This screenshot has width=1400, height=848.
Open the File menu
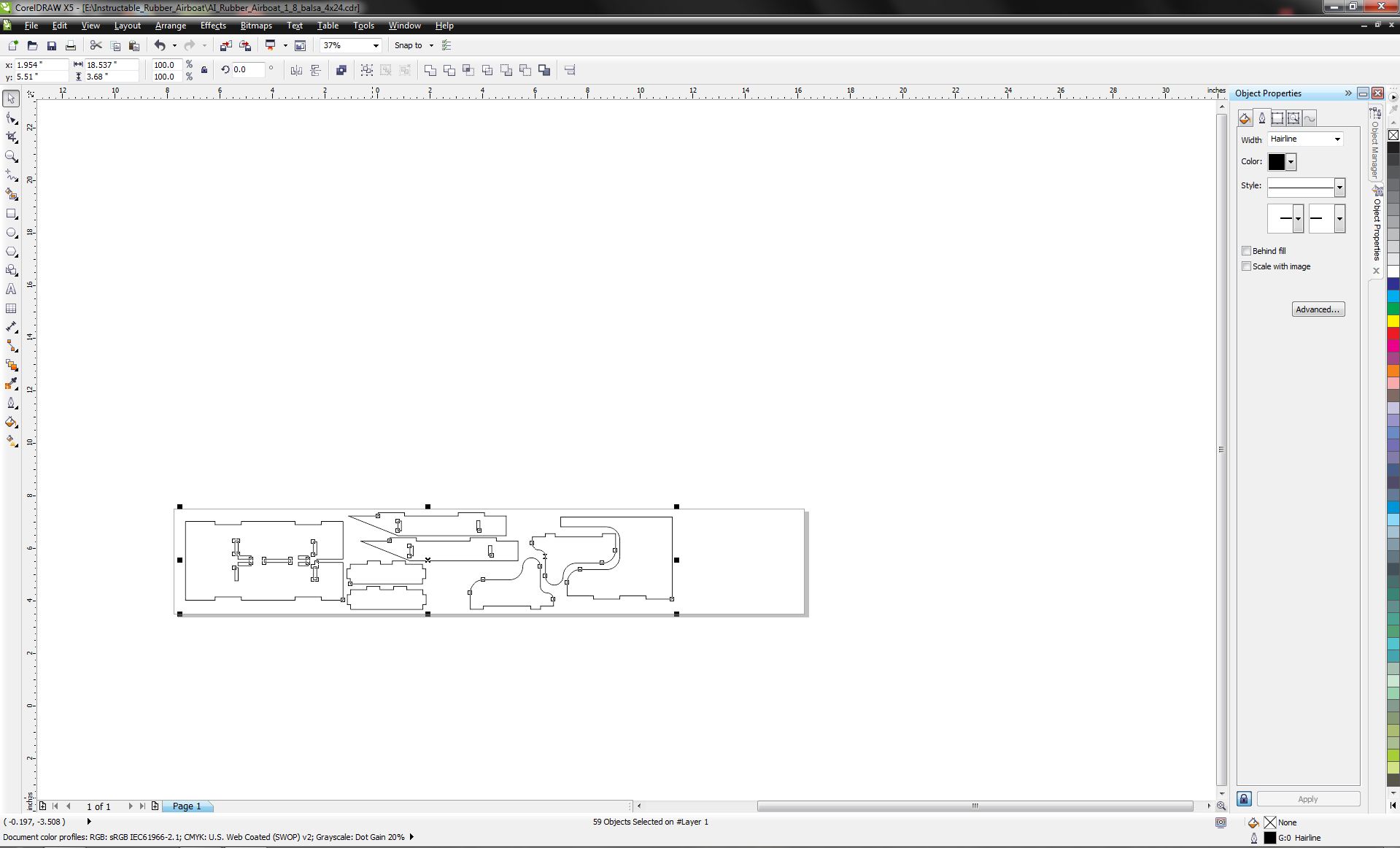tap(31, 26)
